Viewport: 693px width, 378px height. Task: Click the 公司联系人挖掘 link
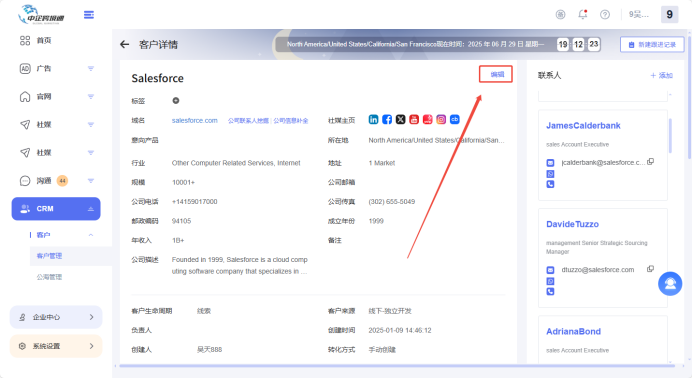(248, 121)
